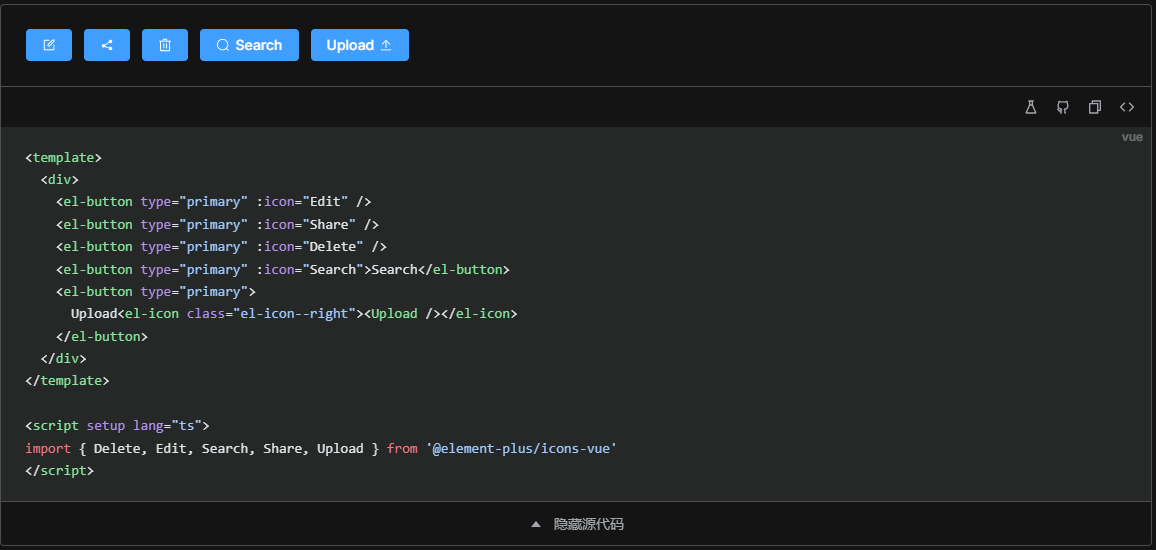Click the Upload button
Image resolution: width=1156 pixels, height=550 pixels.
tap(360, 45)
